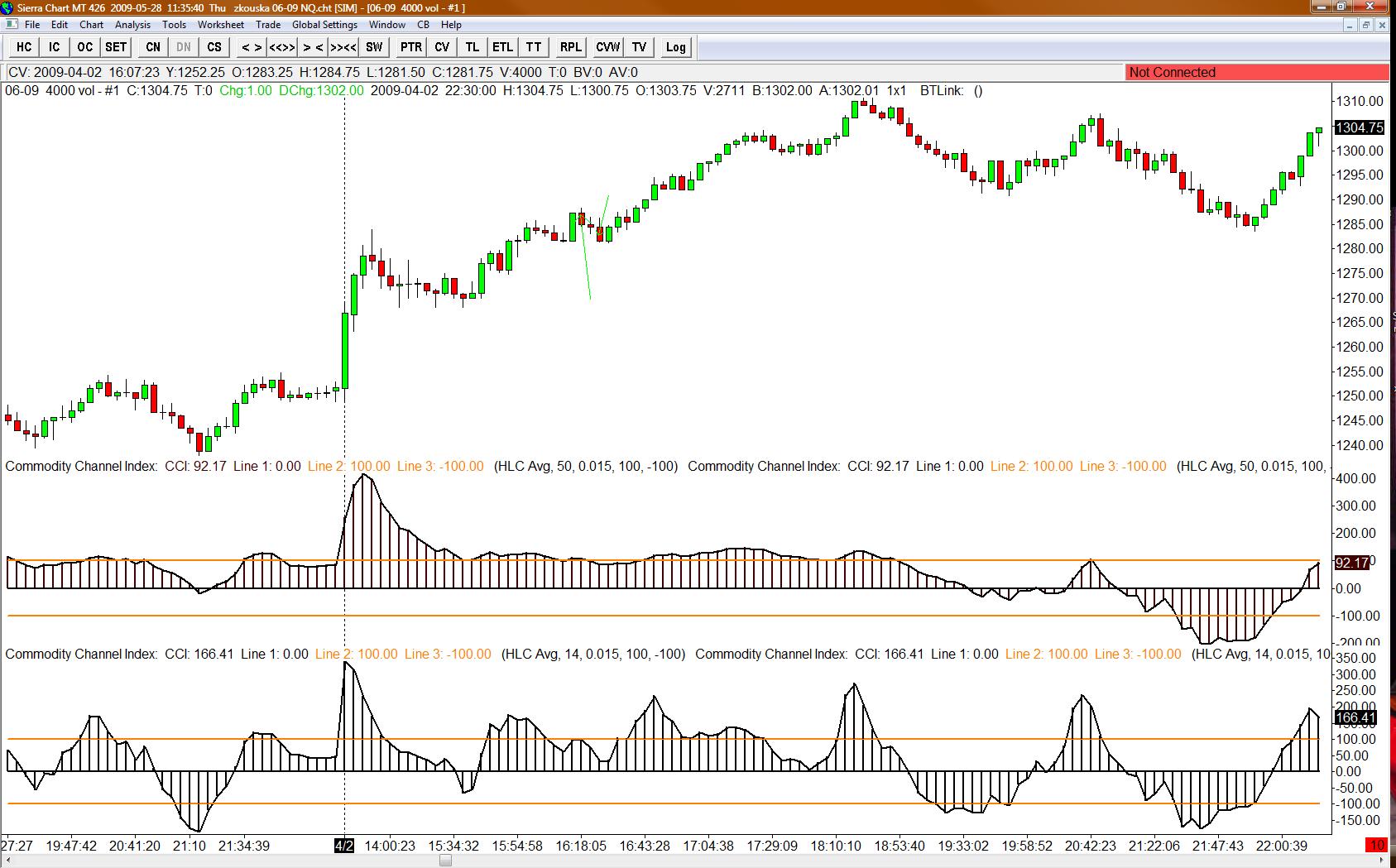Click the CS toolbar button
The width and height of the screenshot is (1396, 868).
[214, 47]
